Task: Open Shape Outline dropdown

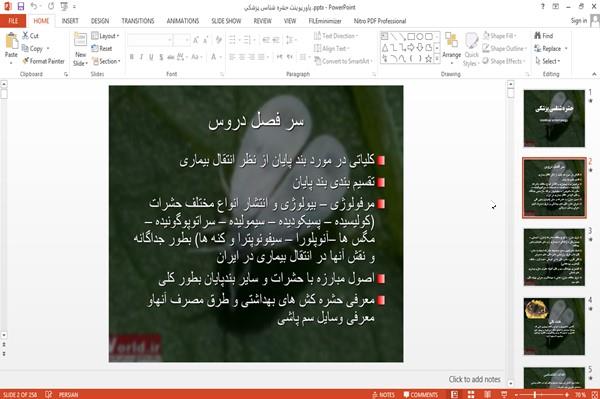Action: [505, 48]
